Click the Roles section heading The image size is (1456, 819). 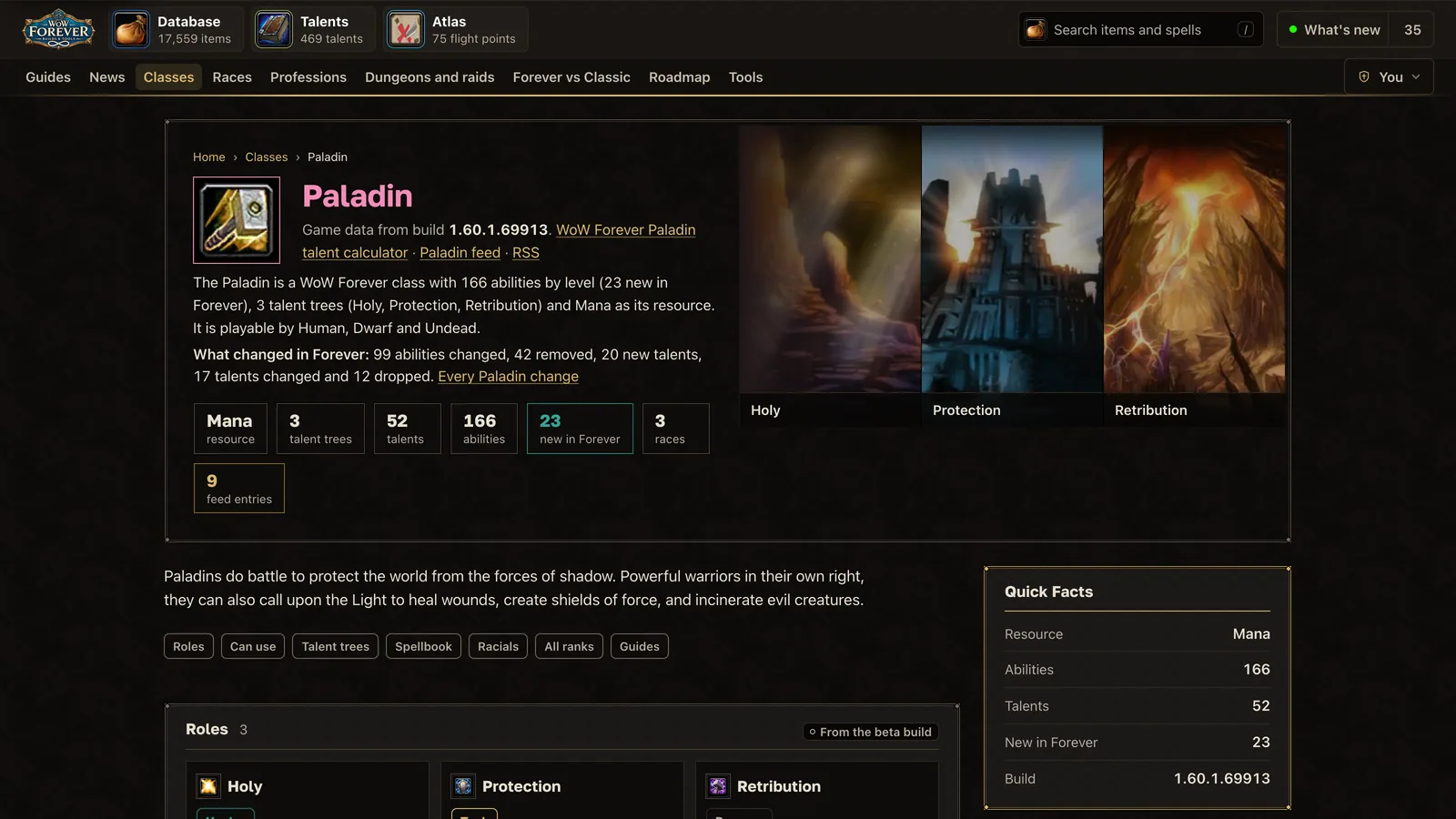tap(207, 730)
